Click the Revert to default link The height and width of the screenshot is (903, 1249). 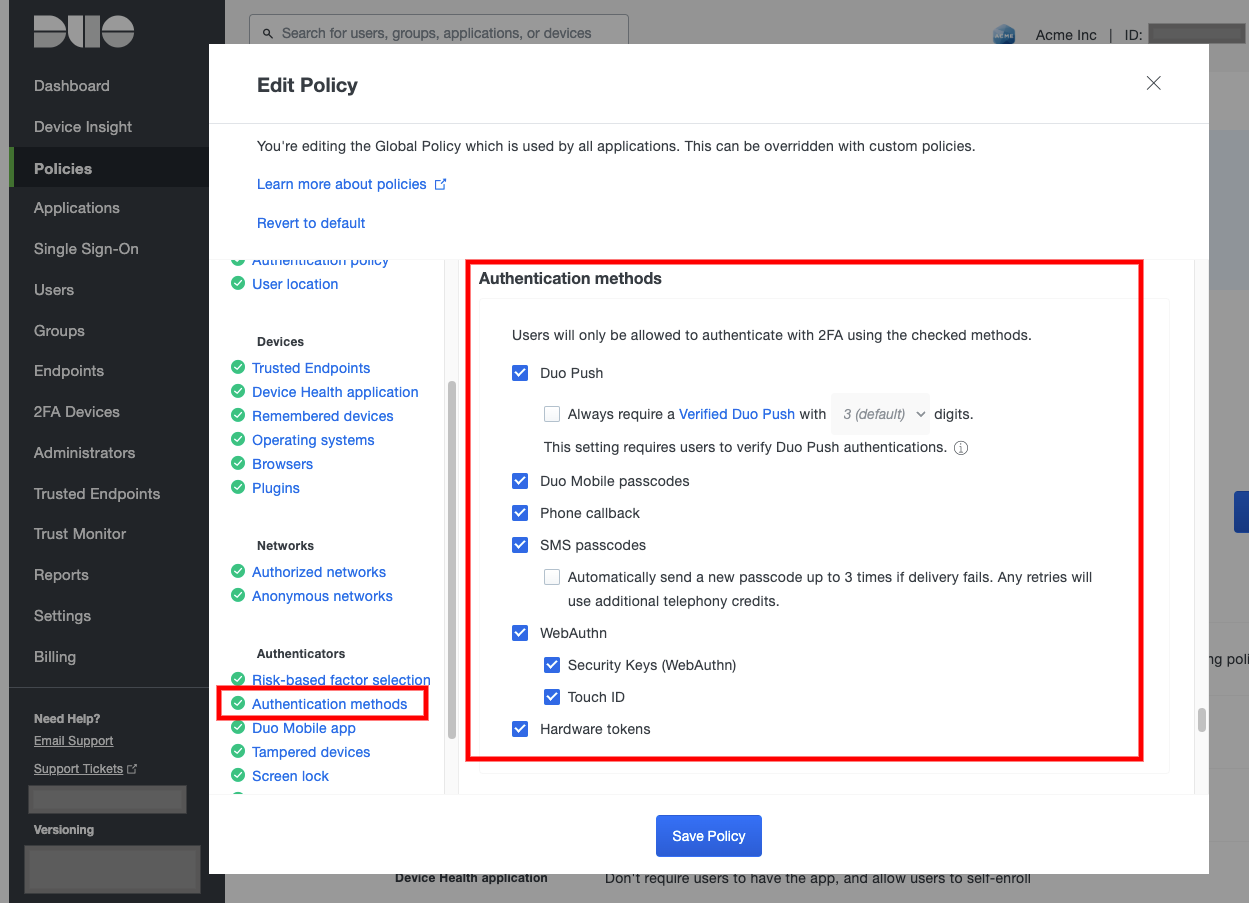[311, 223]
